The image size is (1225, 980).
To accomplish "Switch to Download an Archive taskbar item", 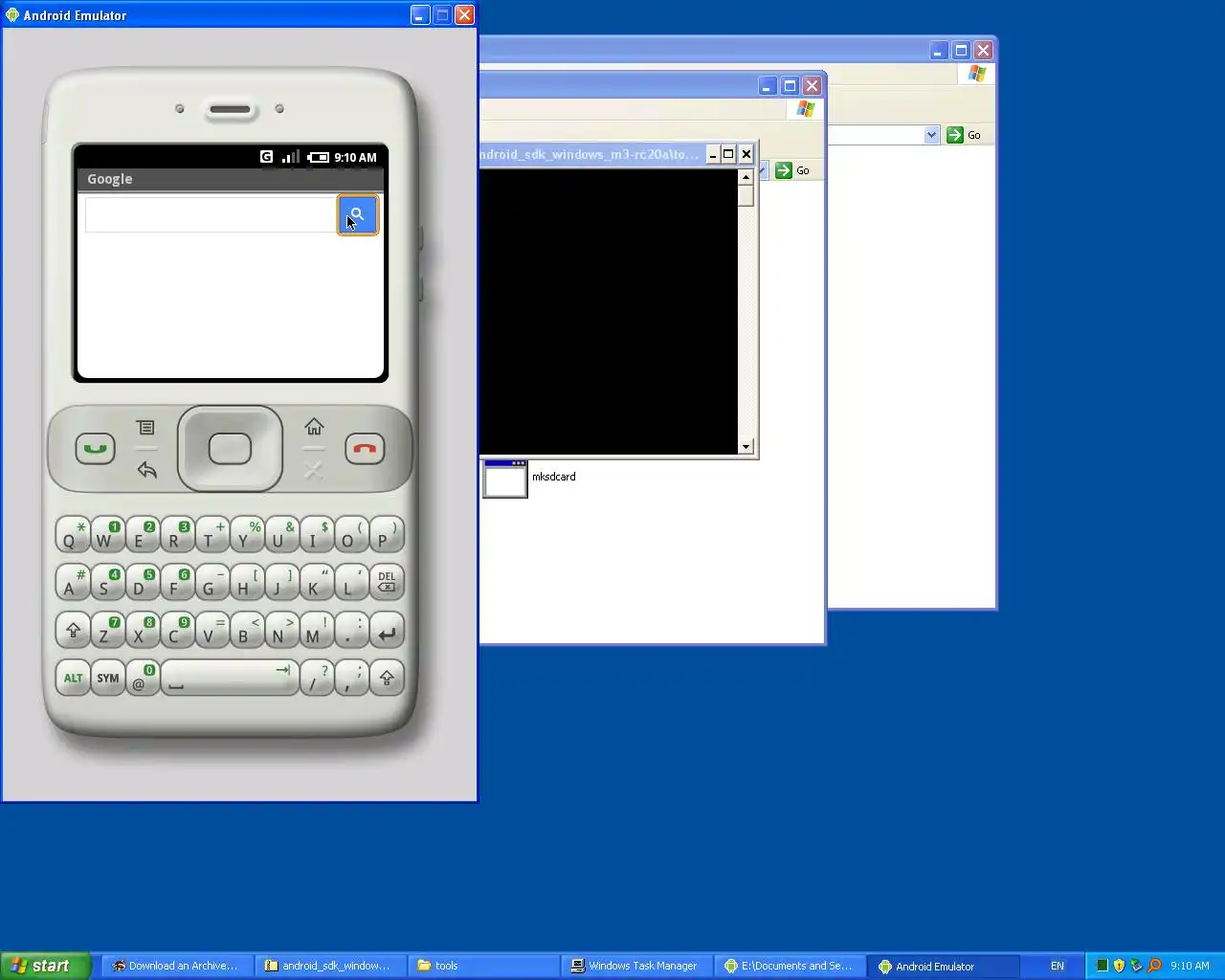I will click(176, 966).
